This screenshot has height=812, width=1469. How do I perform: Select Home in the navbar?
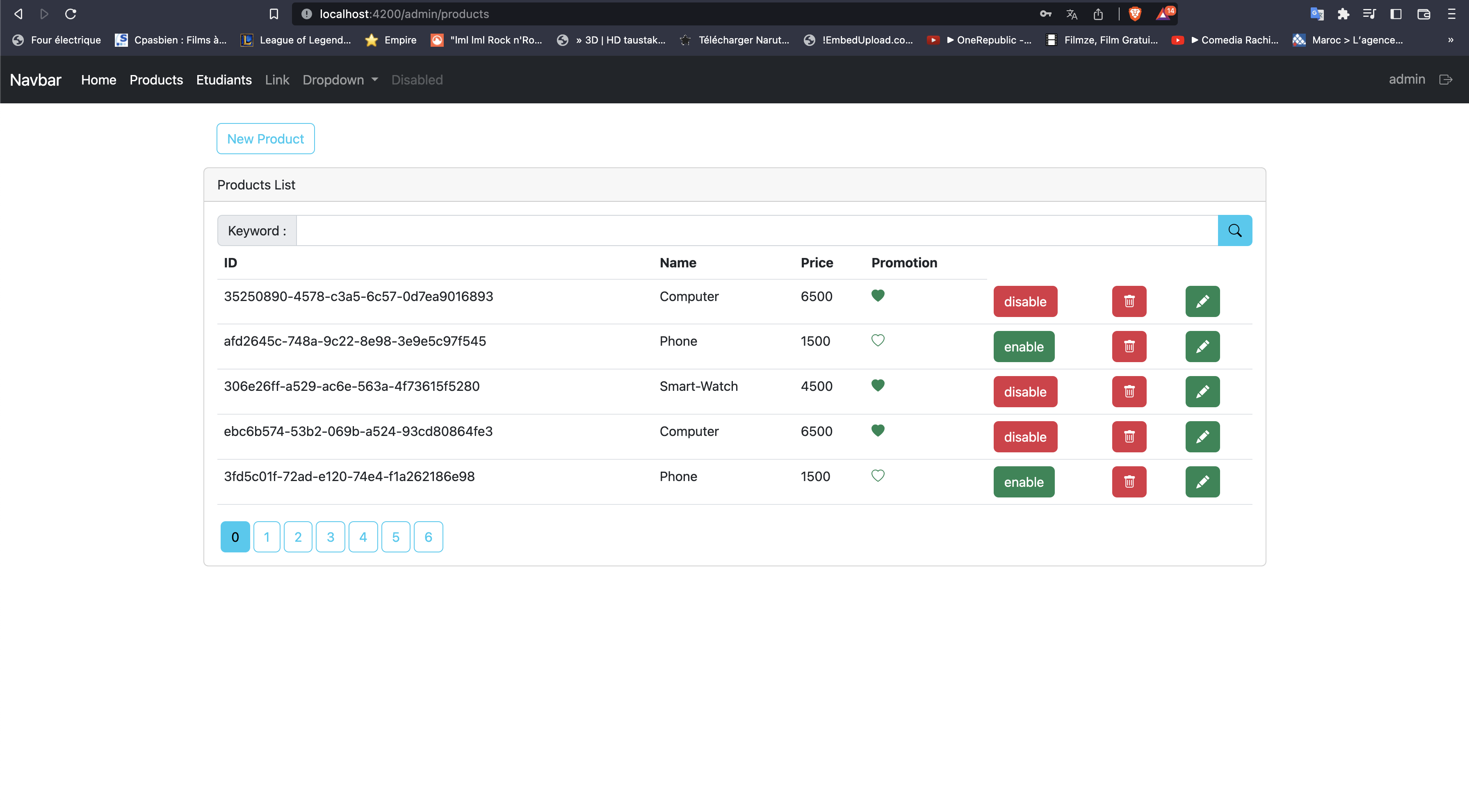(x=98, y=80)
